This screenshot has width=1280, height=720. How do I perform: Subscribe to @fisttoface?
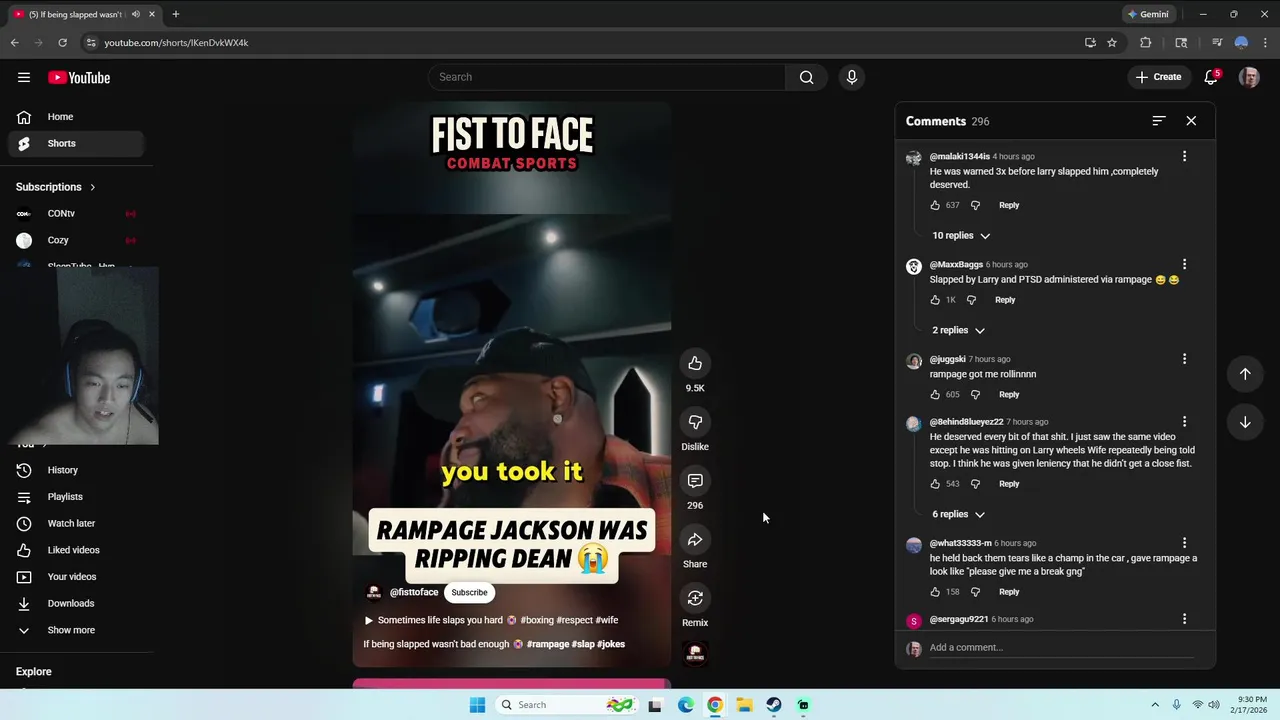(469, 593)
